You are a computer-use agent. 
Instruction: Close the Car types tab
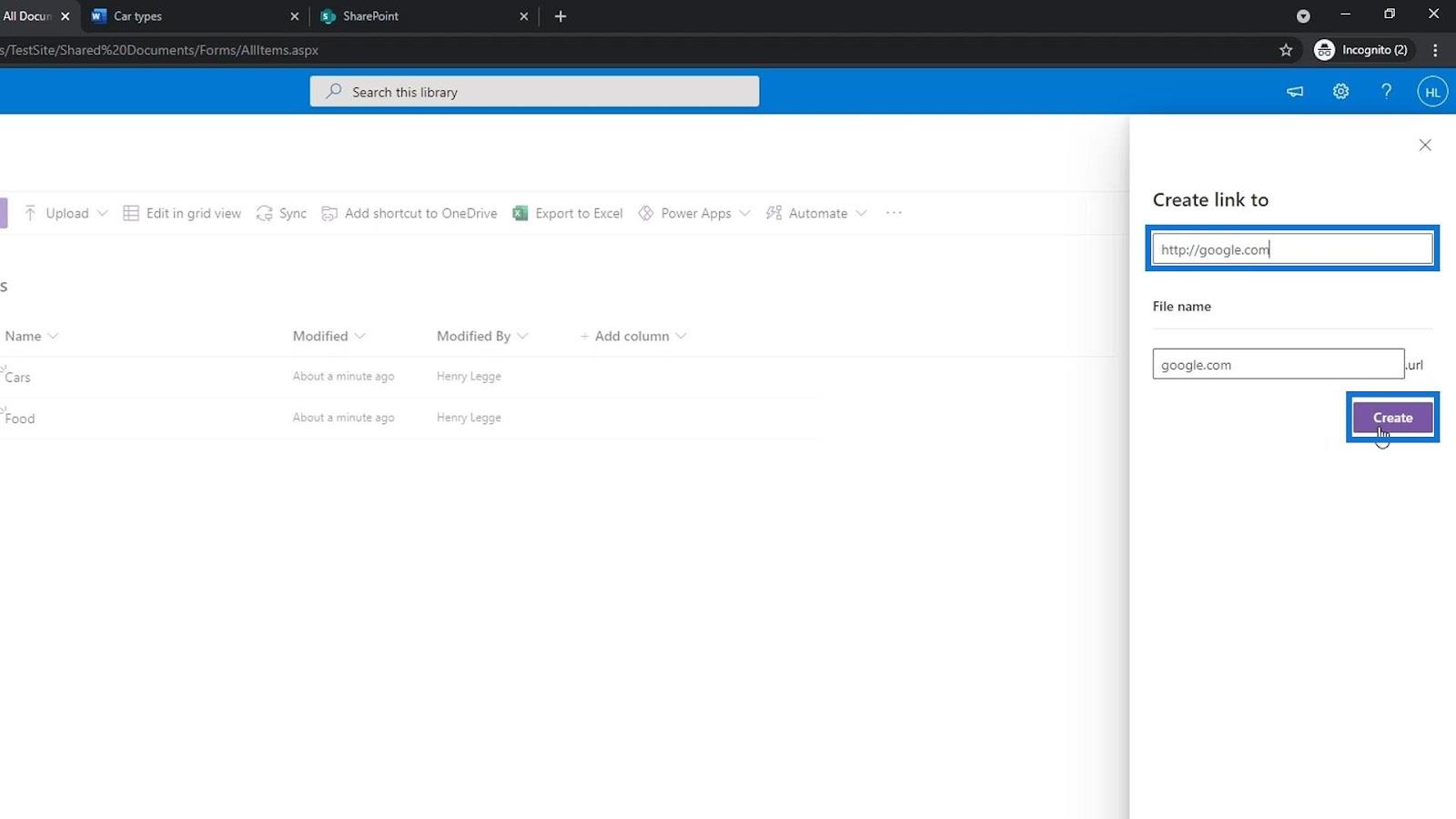coord(295,16)
